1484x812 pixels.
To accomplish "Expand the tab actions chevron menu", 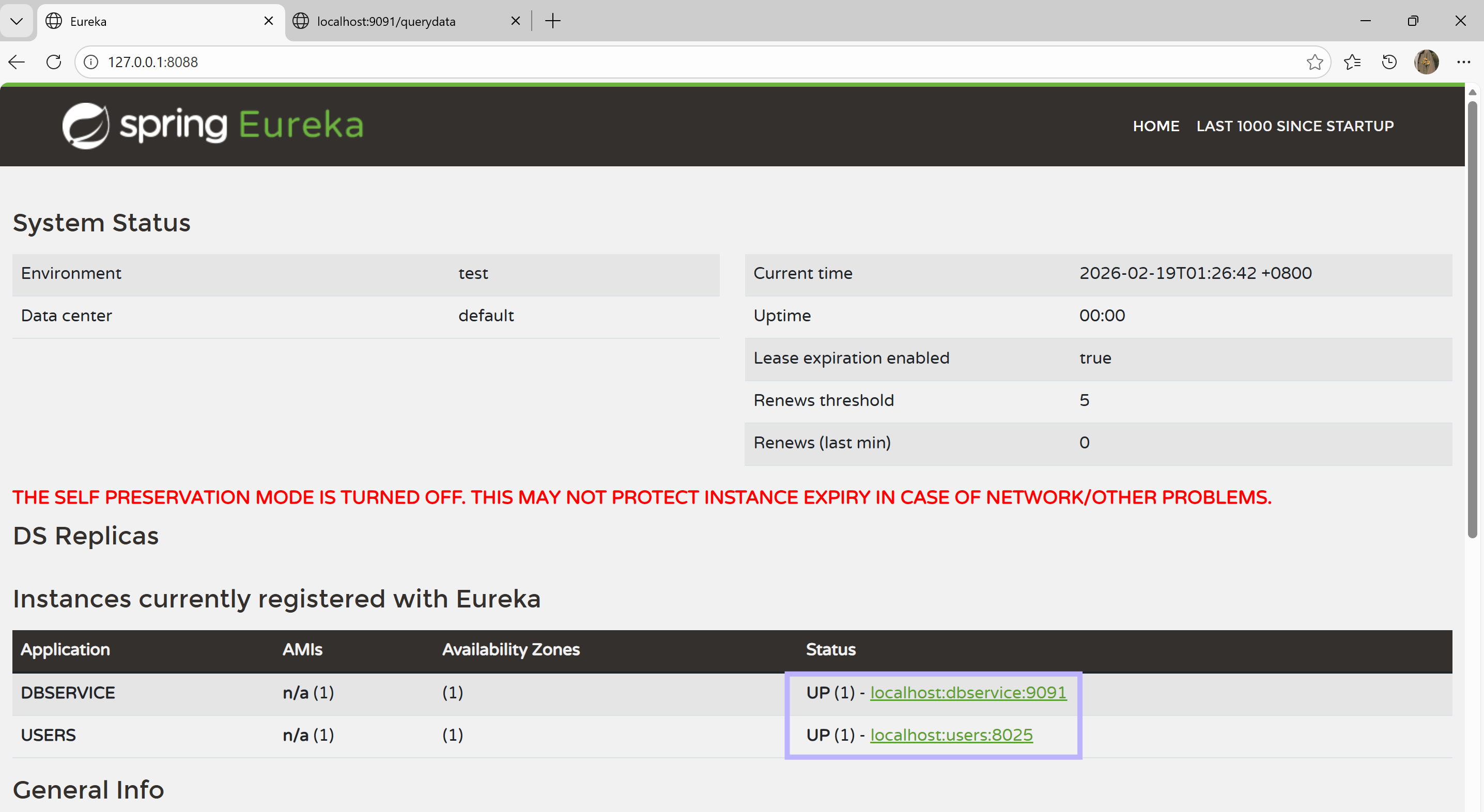I will 17,21.
